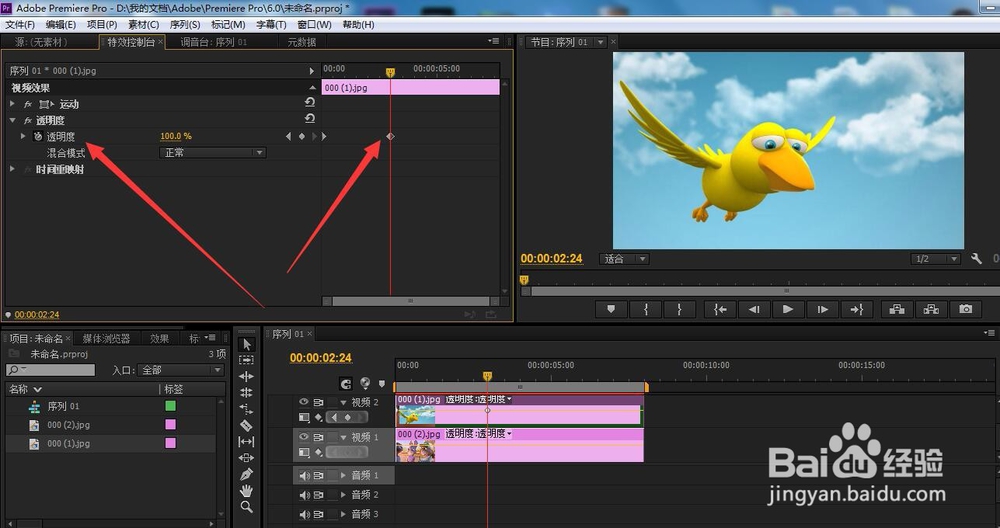Screen dimensions: 1000x528
Task: Toggle 视频 2 track eye visibility
Action: coord(304,402)
